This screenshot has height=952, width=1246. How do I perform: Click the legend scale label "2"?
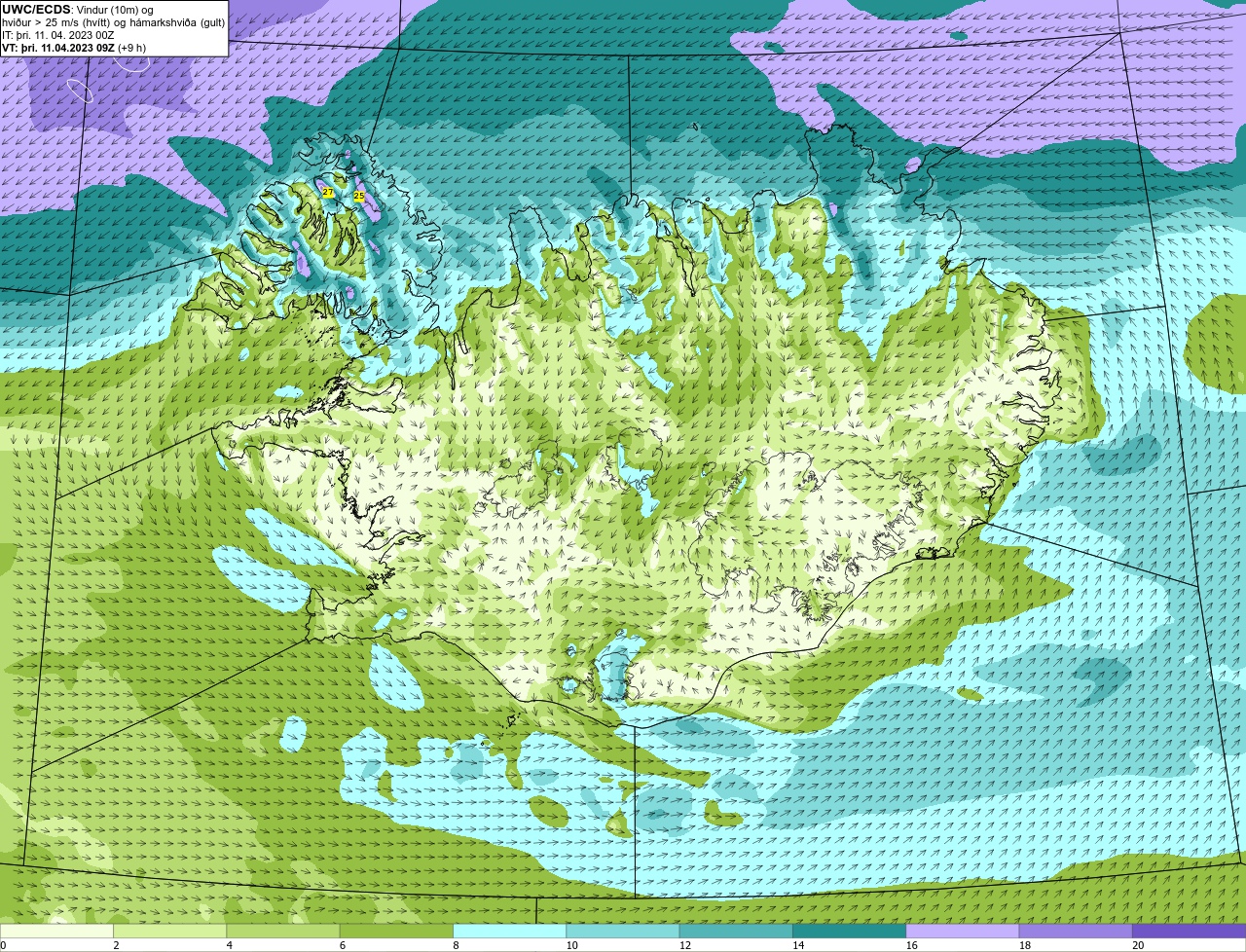coord(116,945)
